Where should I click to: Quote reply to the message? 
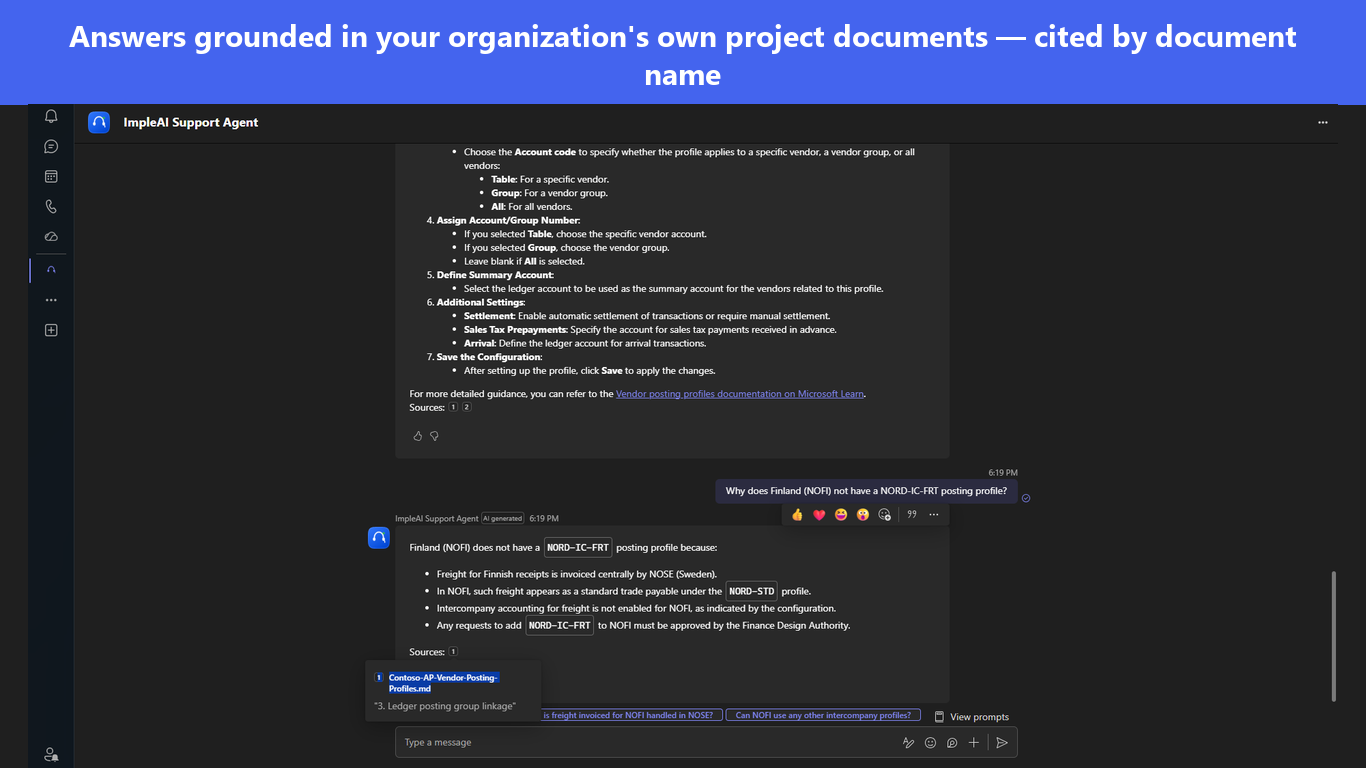912,515
